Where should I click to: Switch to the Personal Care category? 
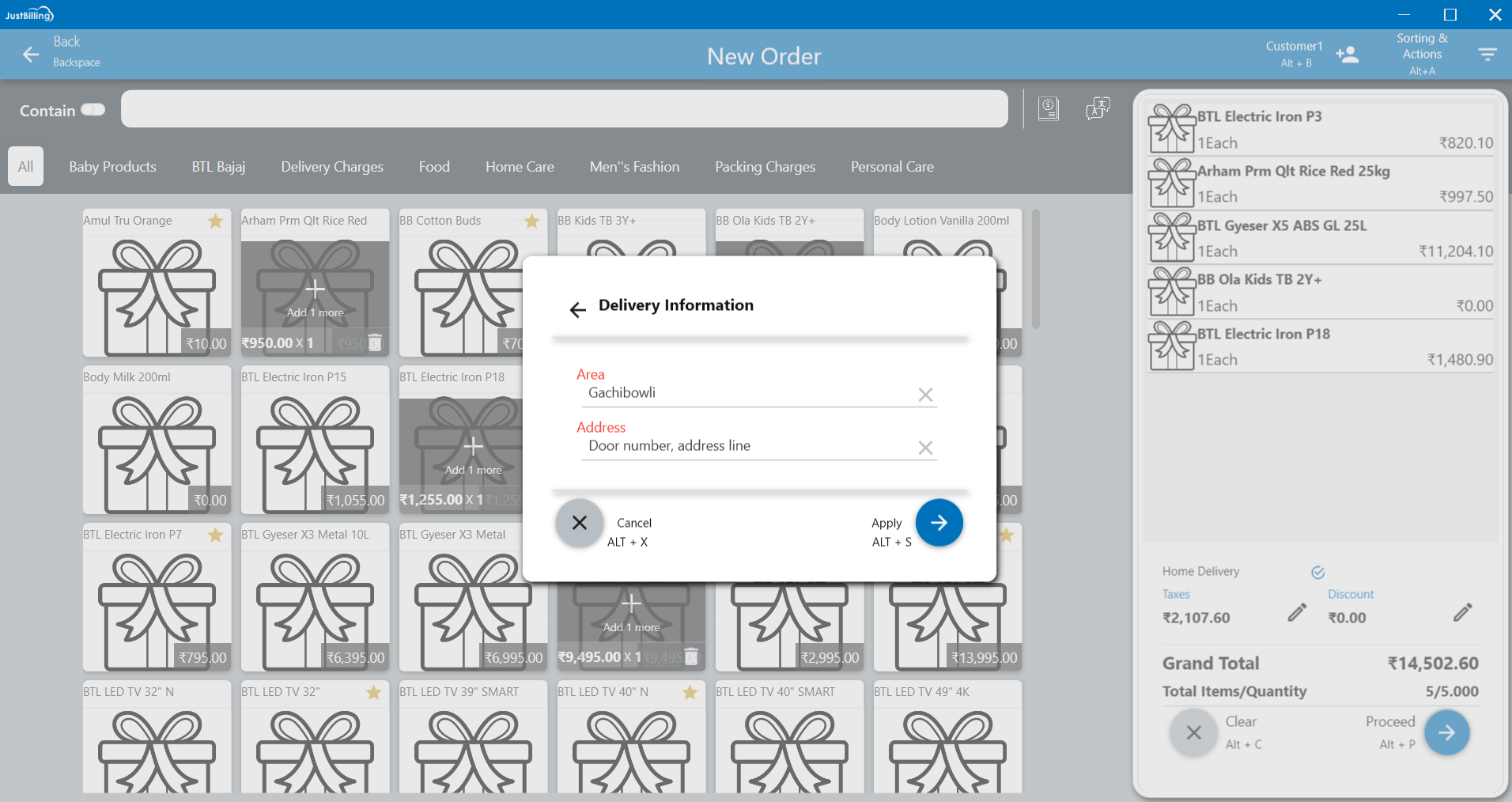point(892,167)
